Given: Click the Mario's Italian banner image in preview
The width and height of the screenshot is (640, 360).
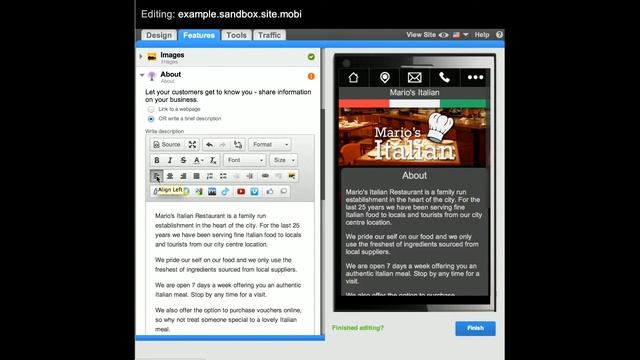Looking at the screenshot, I should point(414,138).
